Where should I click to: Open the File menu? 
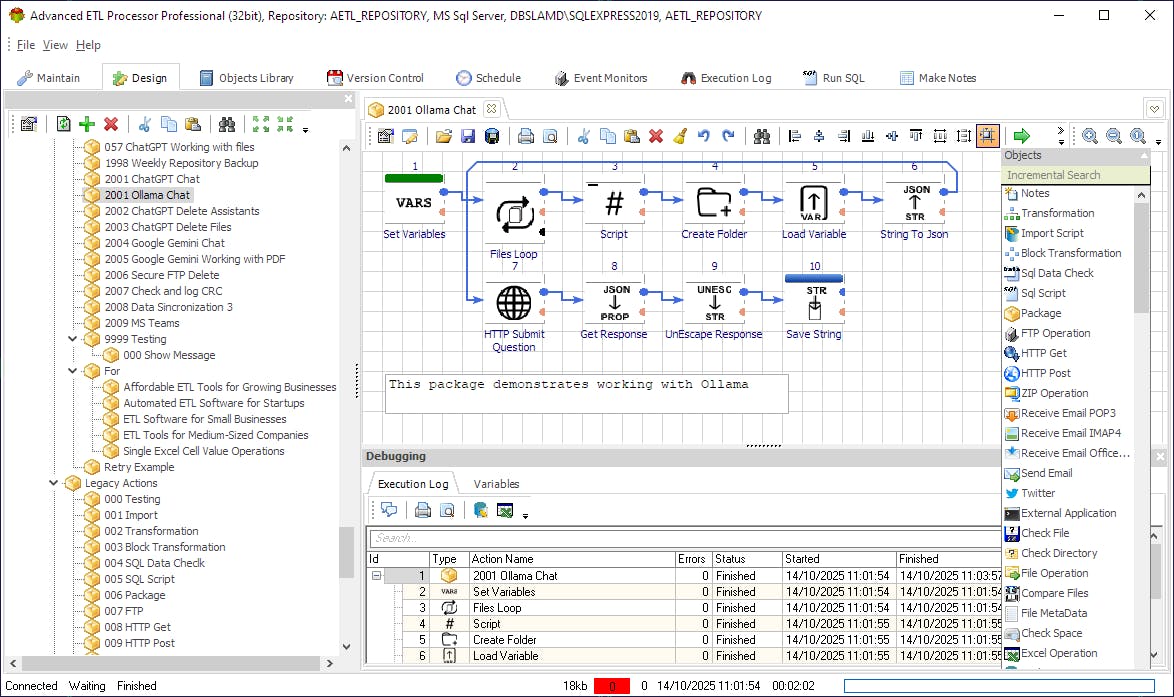click(x=25, y=45)
